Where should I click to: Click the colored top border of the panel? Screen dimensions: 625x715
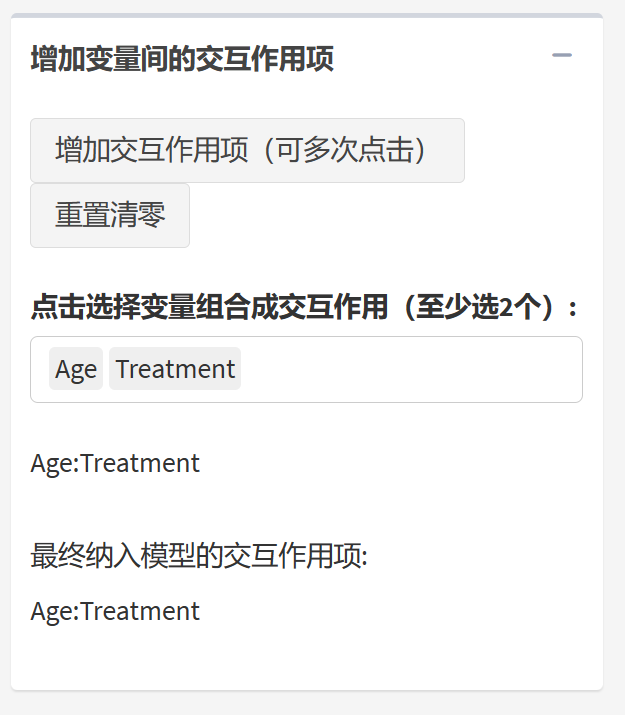(306, 16)
